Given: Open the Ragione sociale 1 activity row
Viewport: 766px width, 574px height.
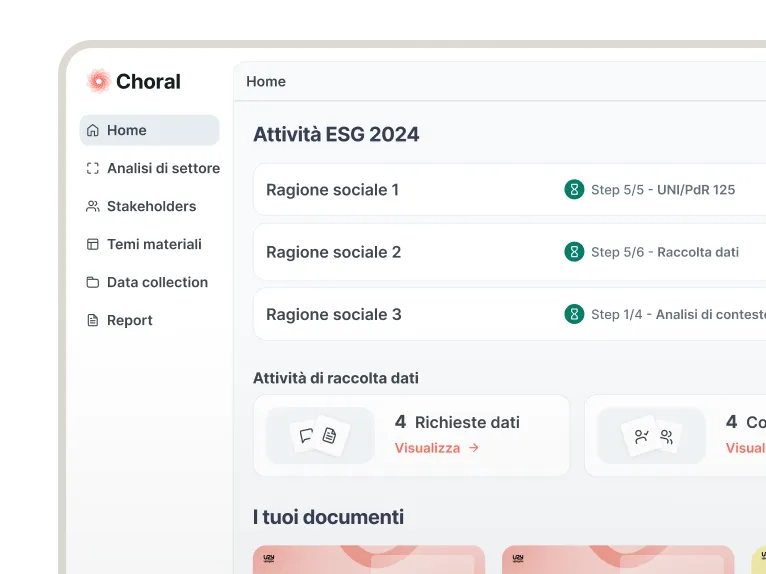Looking at the screenshot, I should click(x=510, y=190).
